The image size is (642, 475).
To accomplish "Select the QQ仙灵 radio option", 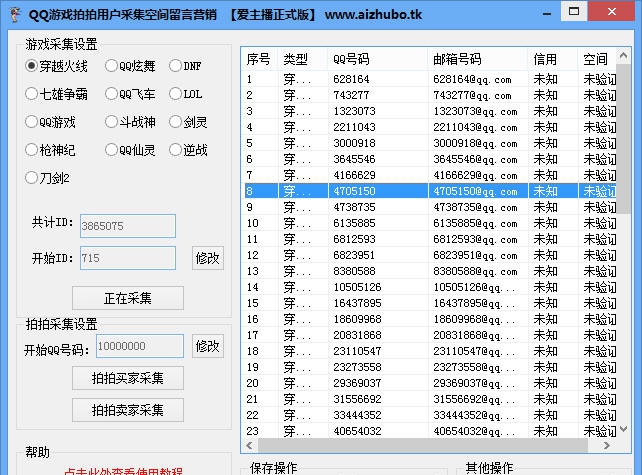I will pos(130,150).
